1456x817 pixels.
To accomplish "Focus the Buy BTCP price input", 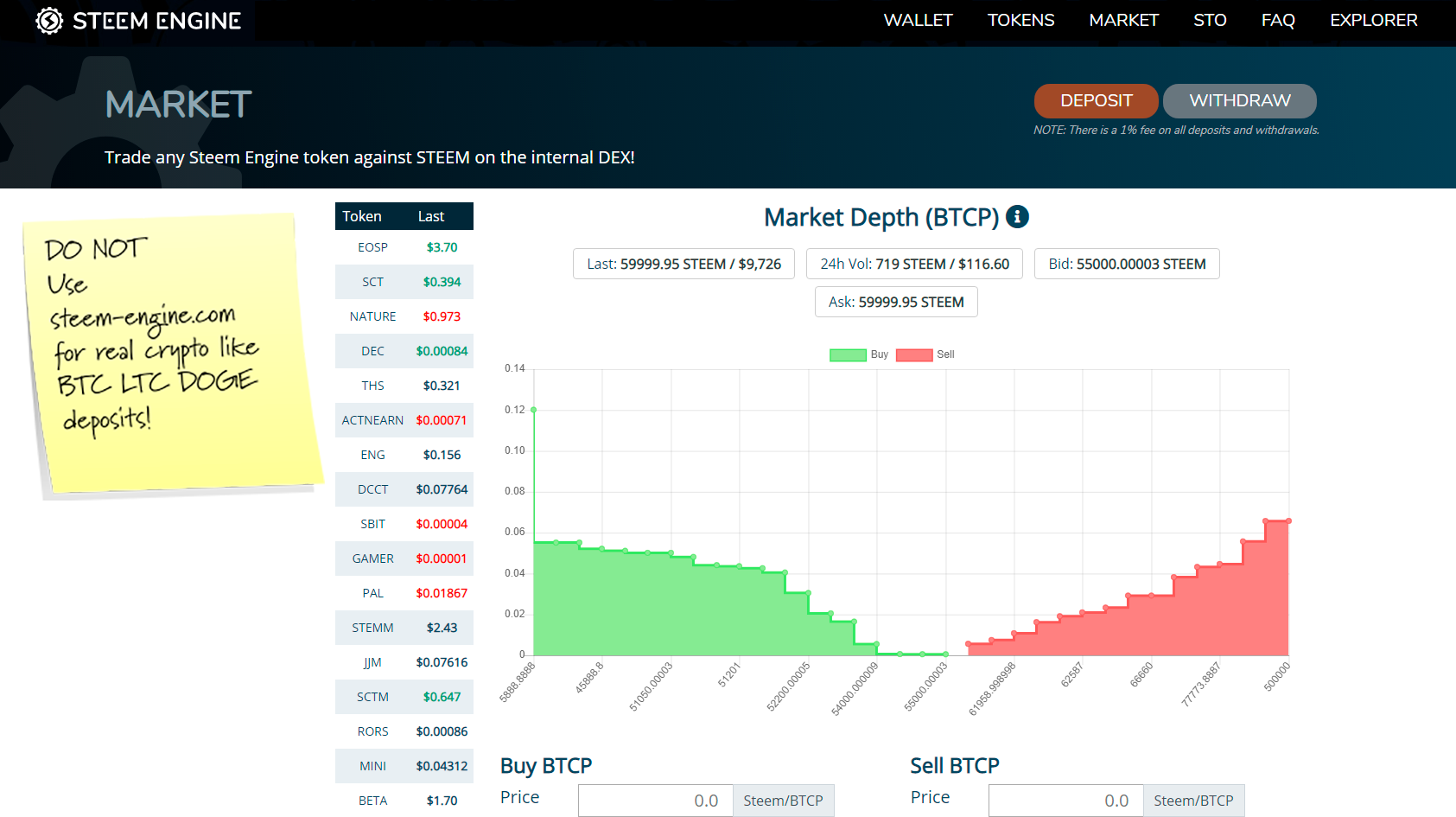I will point(656,801).
